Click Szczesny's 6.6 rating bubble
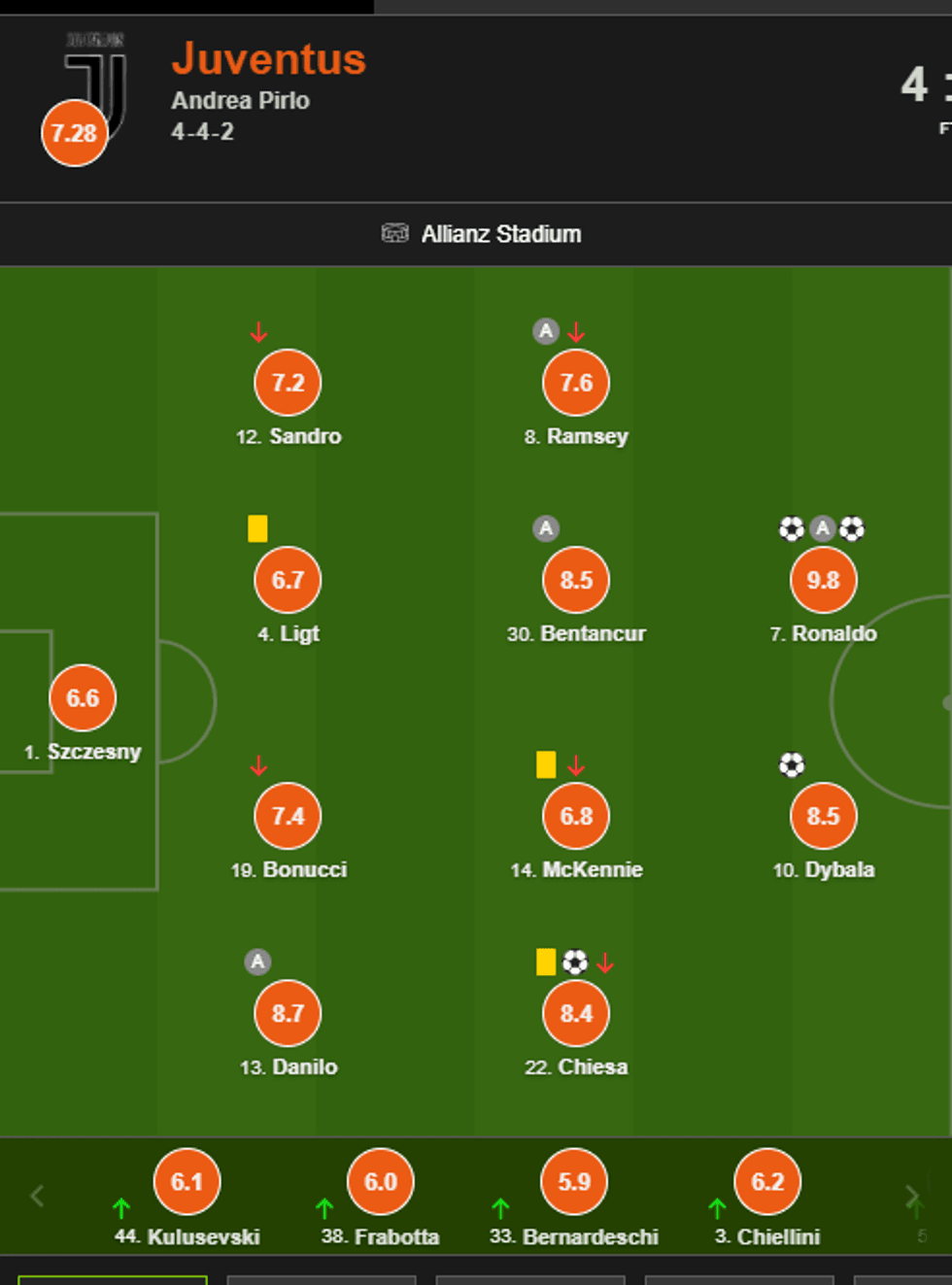Viewport: 952px width, 1285px height. pos(83,697)
